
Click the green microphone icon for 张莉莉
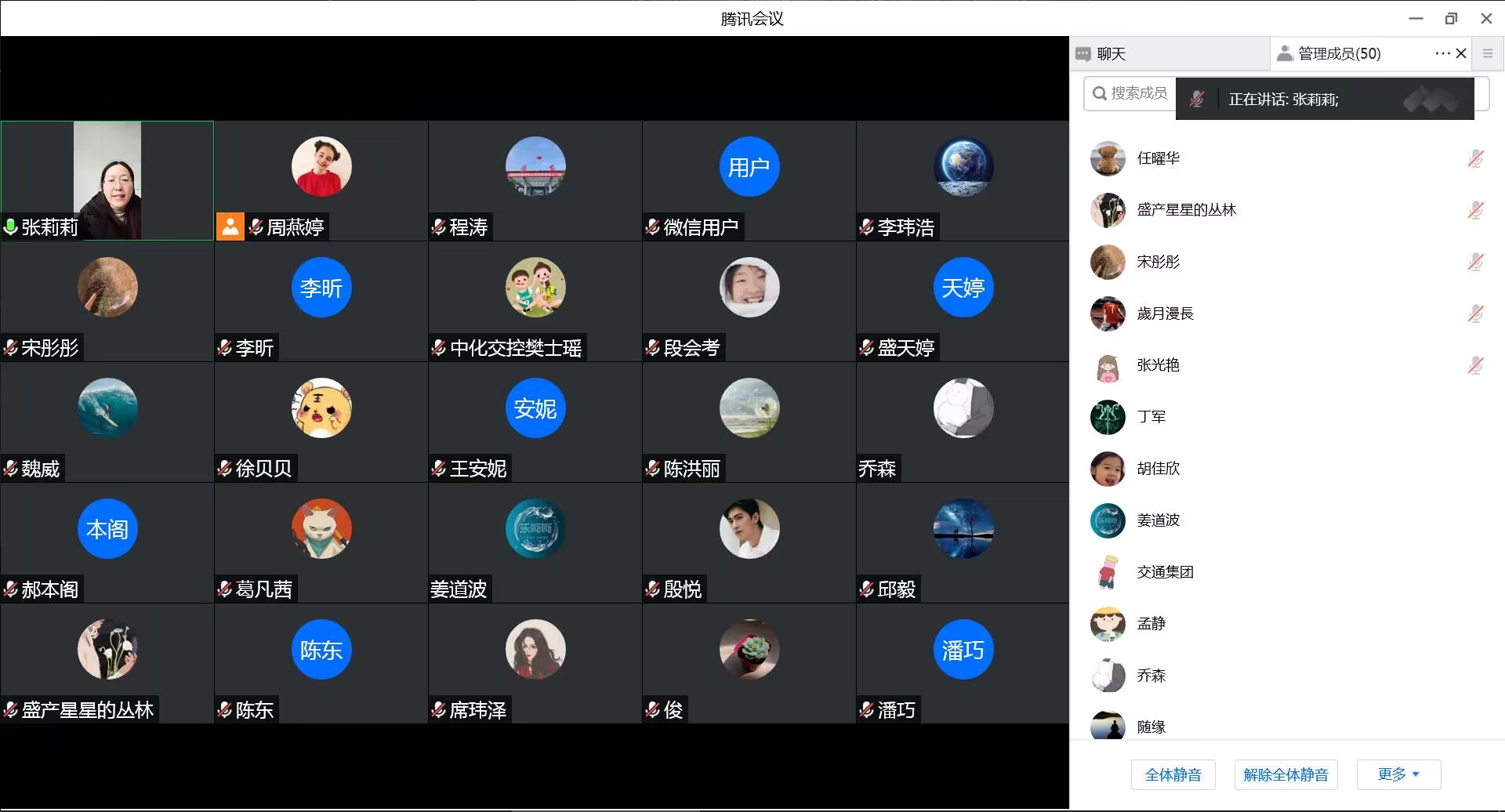coord(11,227)
